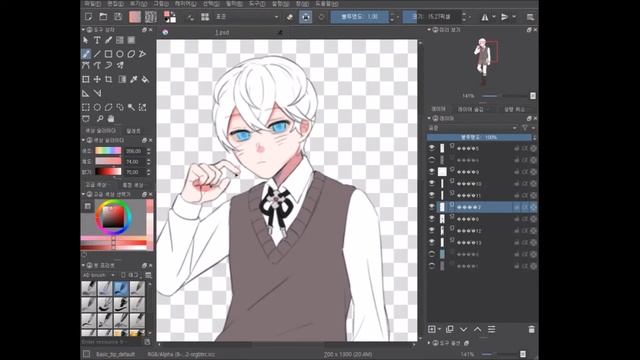Open the brush blending mode dropdown

pos(247,17)
